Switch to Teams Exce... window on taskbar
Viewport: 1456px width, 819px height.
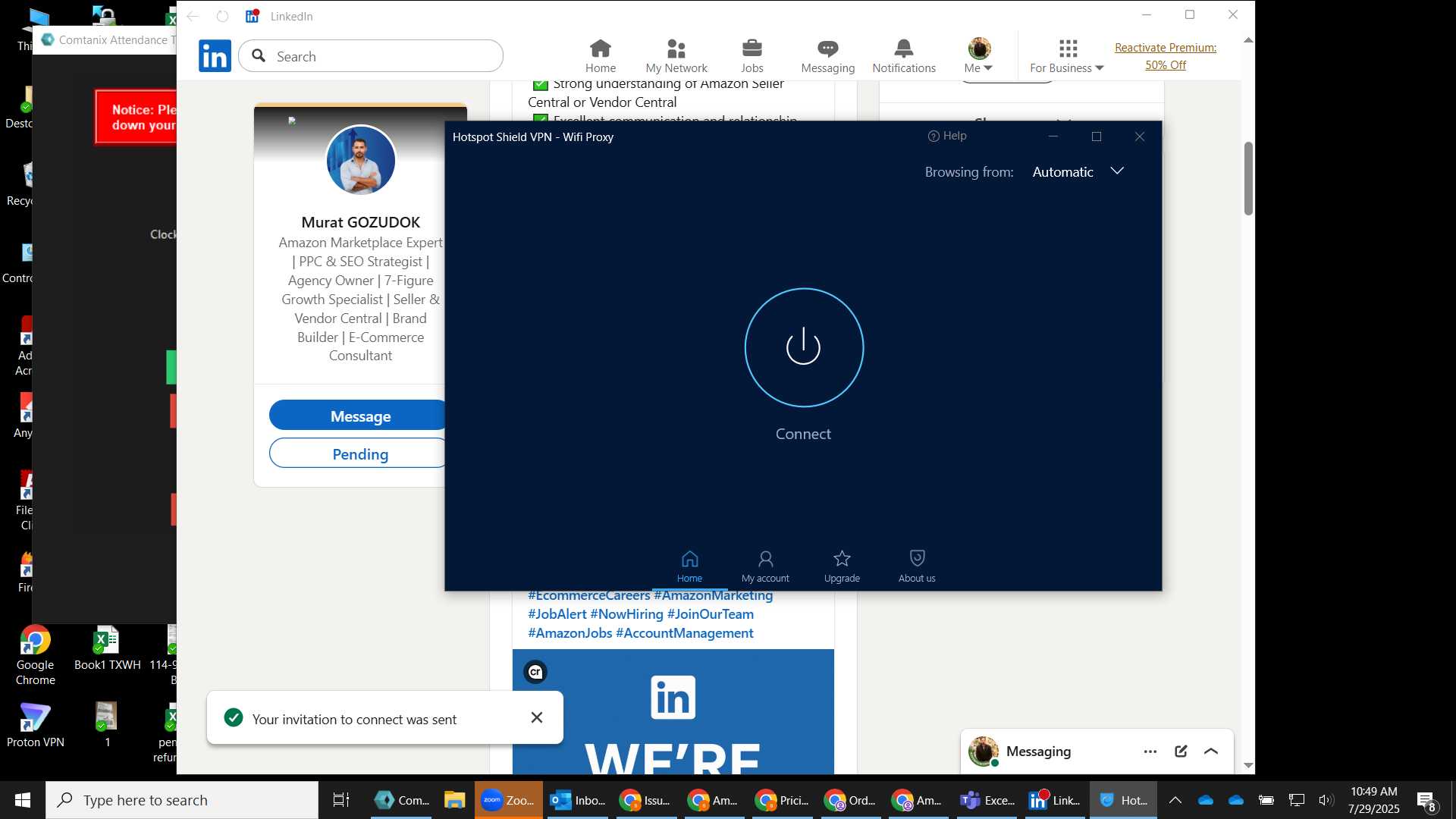coord(987,800)
